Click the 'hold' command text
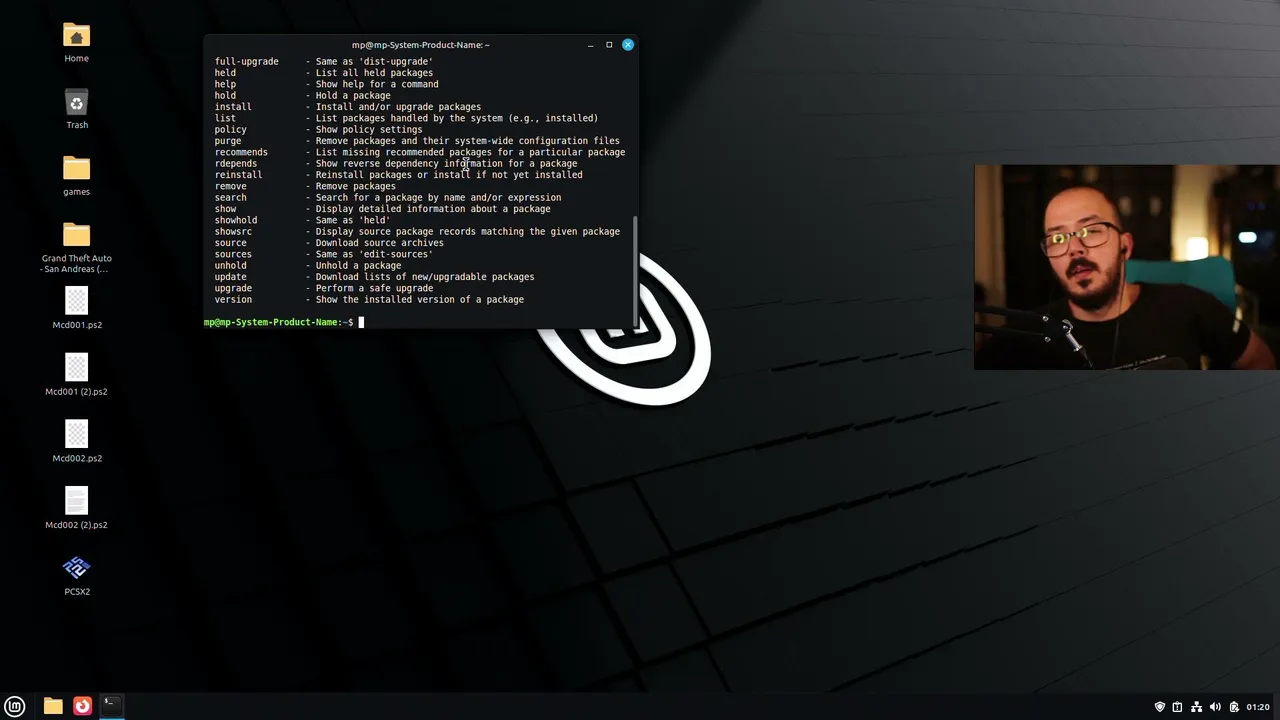The image size is (1280, 720). pyautogui.click(x=226, y=96)
